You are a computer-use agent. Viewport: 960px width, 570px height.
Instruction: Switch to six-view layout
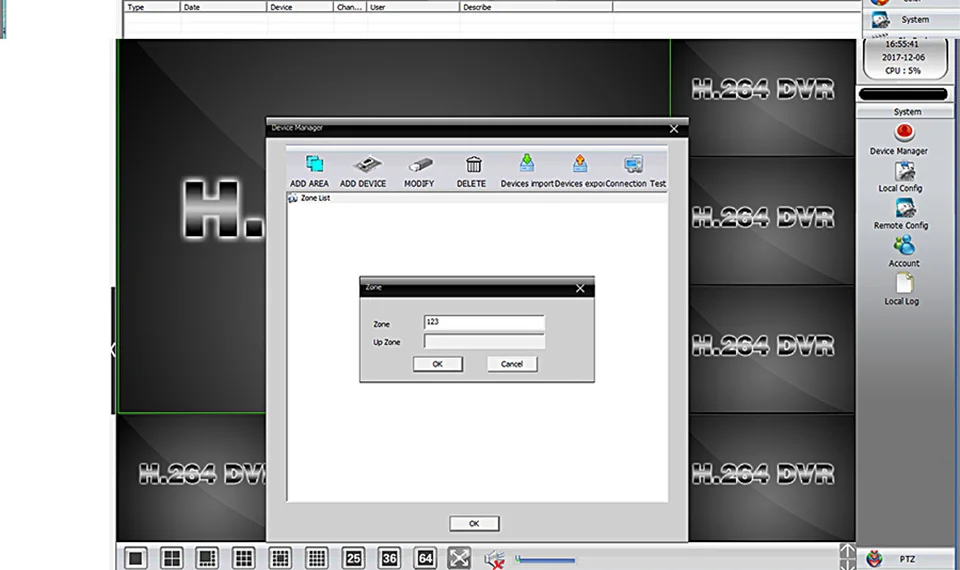click(207, 558)
